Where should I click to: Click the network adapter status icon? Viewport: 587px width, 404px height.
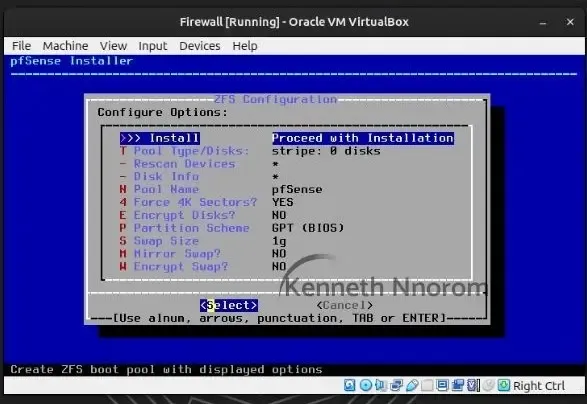coord(396,385)
